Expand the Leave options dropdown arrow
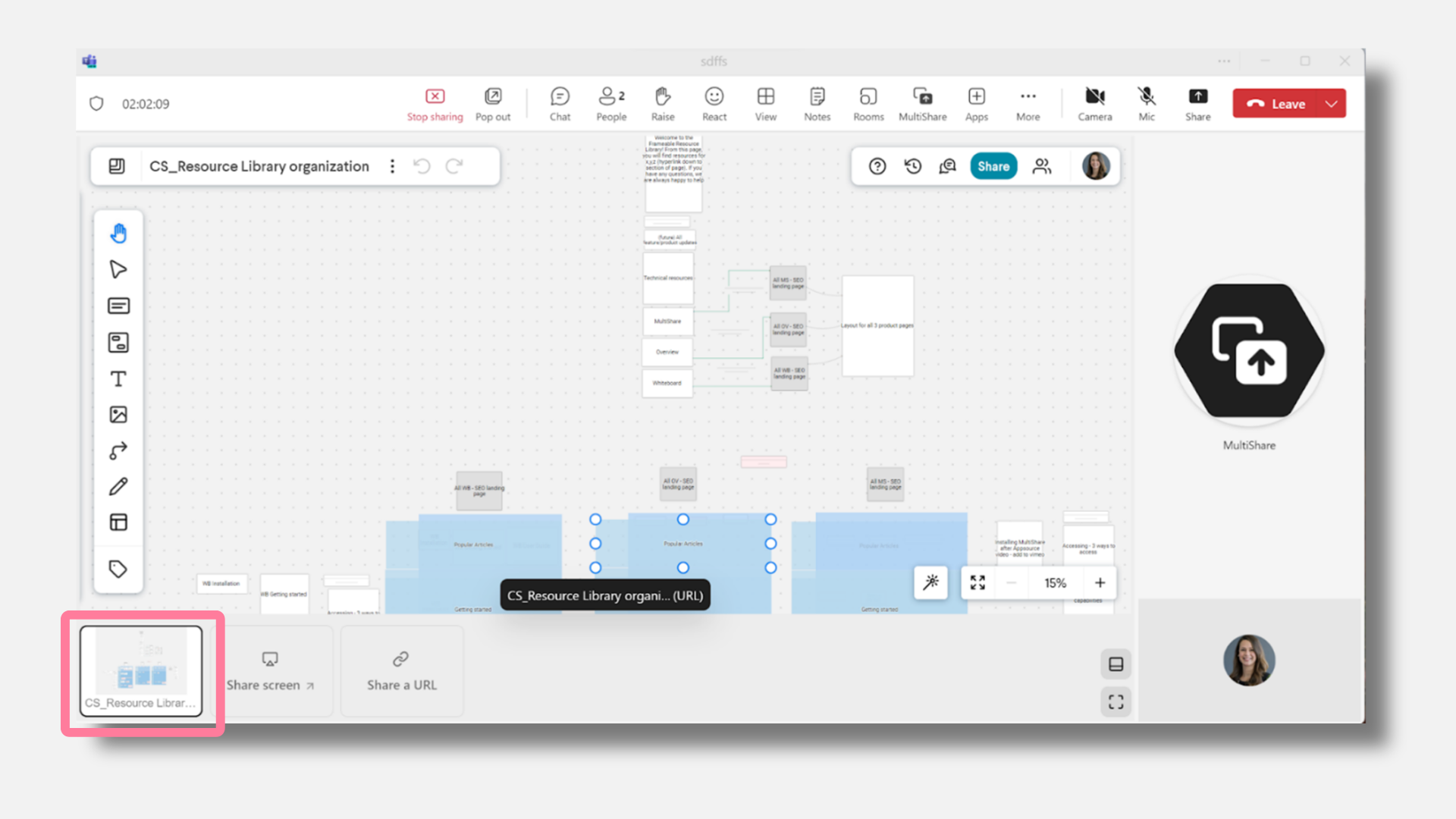This screenshot has height=819, width=1456. click(x=1332, y=104)
